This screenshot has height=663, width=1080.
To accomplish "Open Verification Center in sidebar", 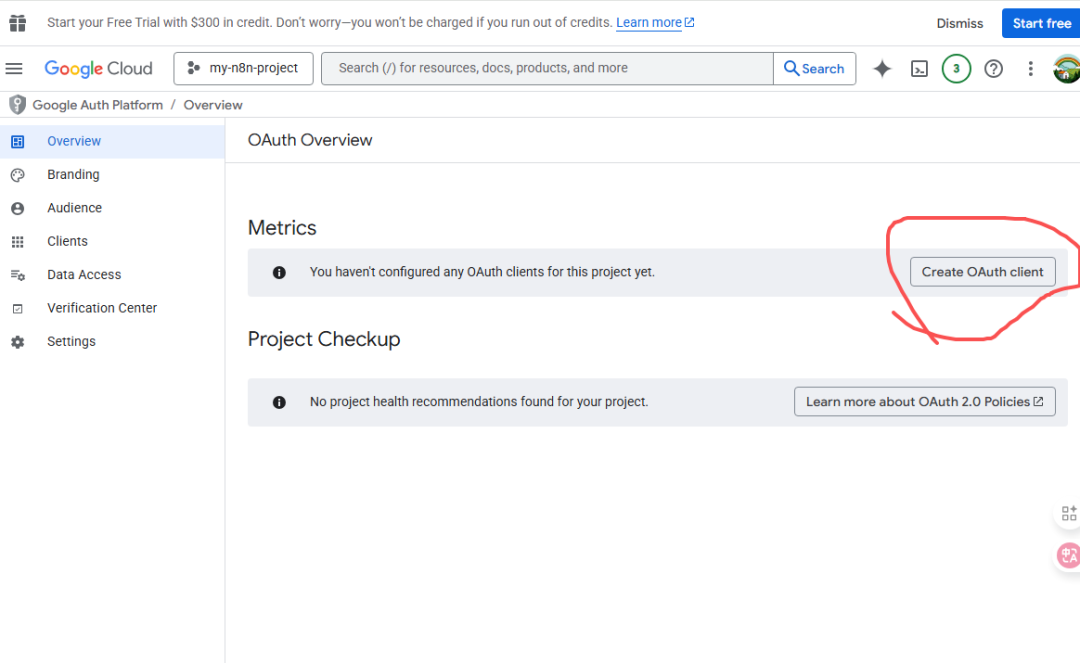I will [102, 308].
